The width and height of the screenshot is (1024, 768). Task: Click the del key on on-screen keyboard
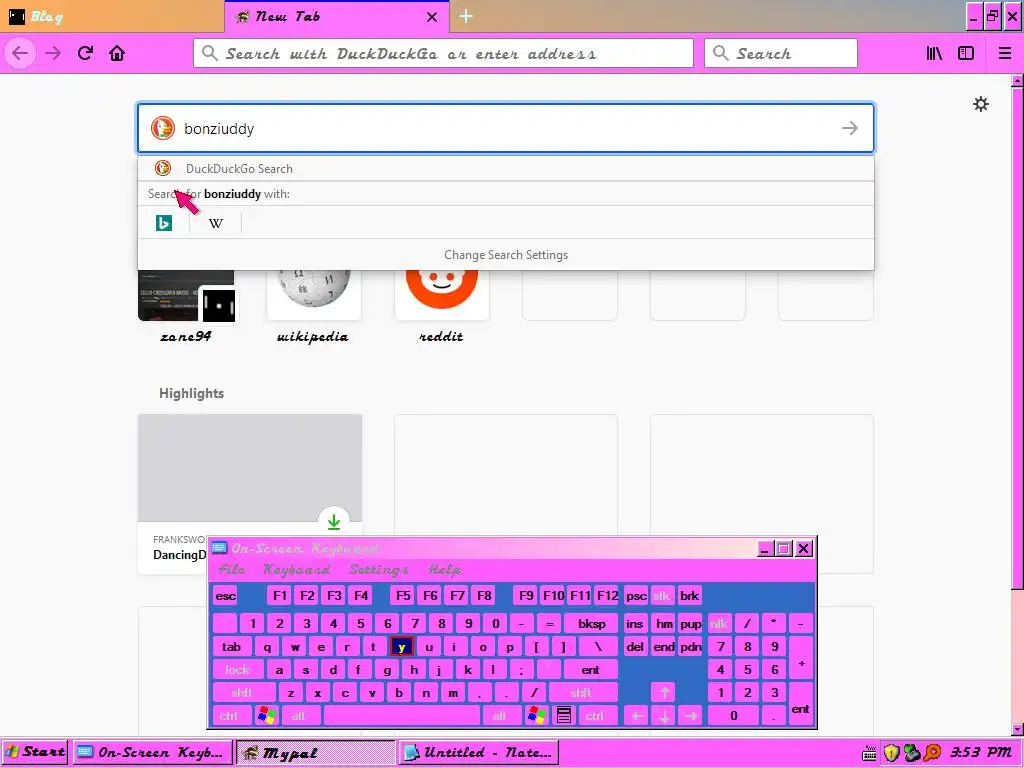pyautogui.click(x=635, y=647)
